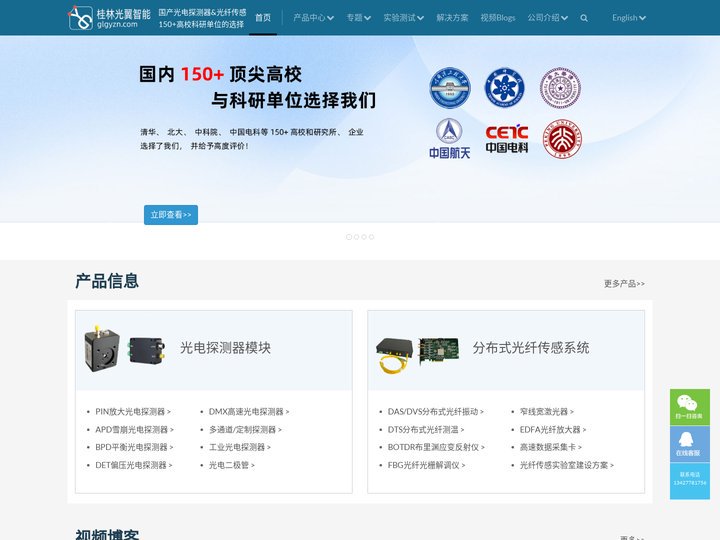Open FBG光纤光栅解调仪 link
Viewport: 720px width, 540px height.
pyautogui.click(x=426, y=465)
